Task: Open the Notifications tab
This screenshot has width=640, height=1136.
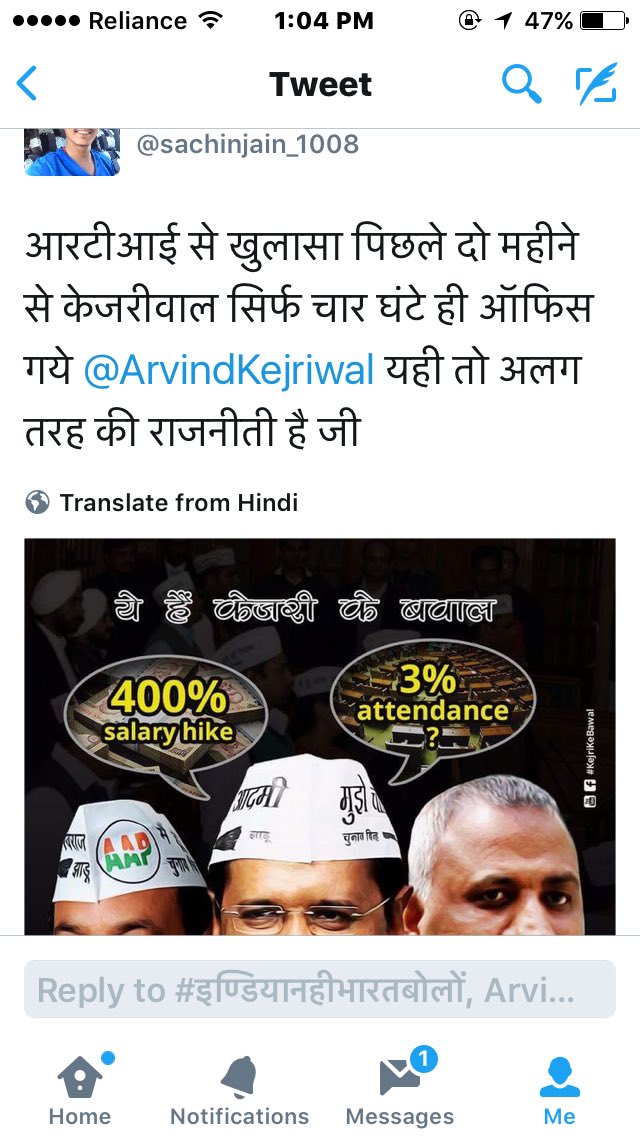Action: point(239,1089)
